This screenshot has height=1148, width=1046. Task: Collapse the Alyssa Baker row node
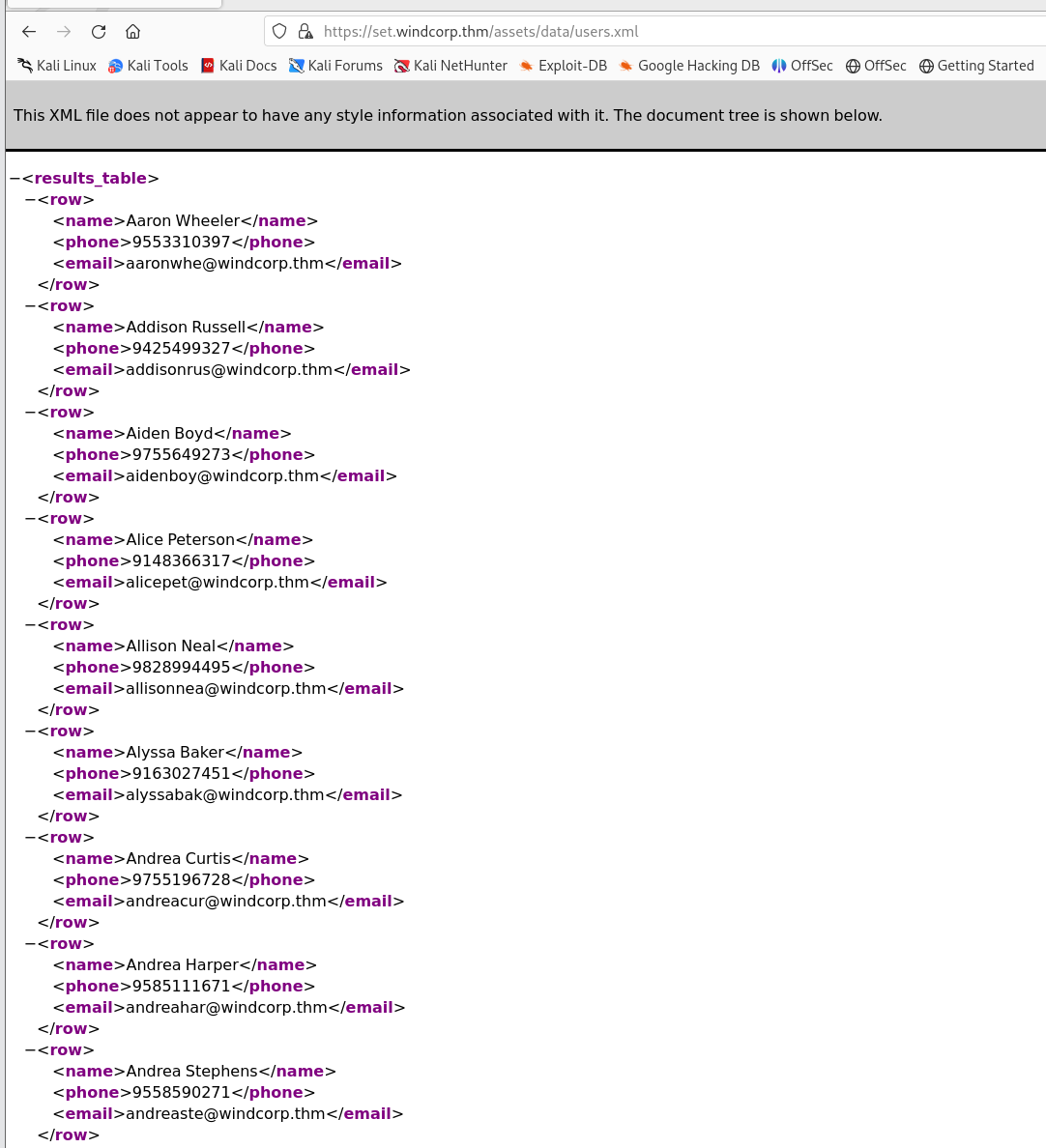coord(30,732)
